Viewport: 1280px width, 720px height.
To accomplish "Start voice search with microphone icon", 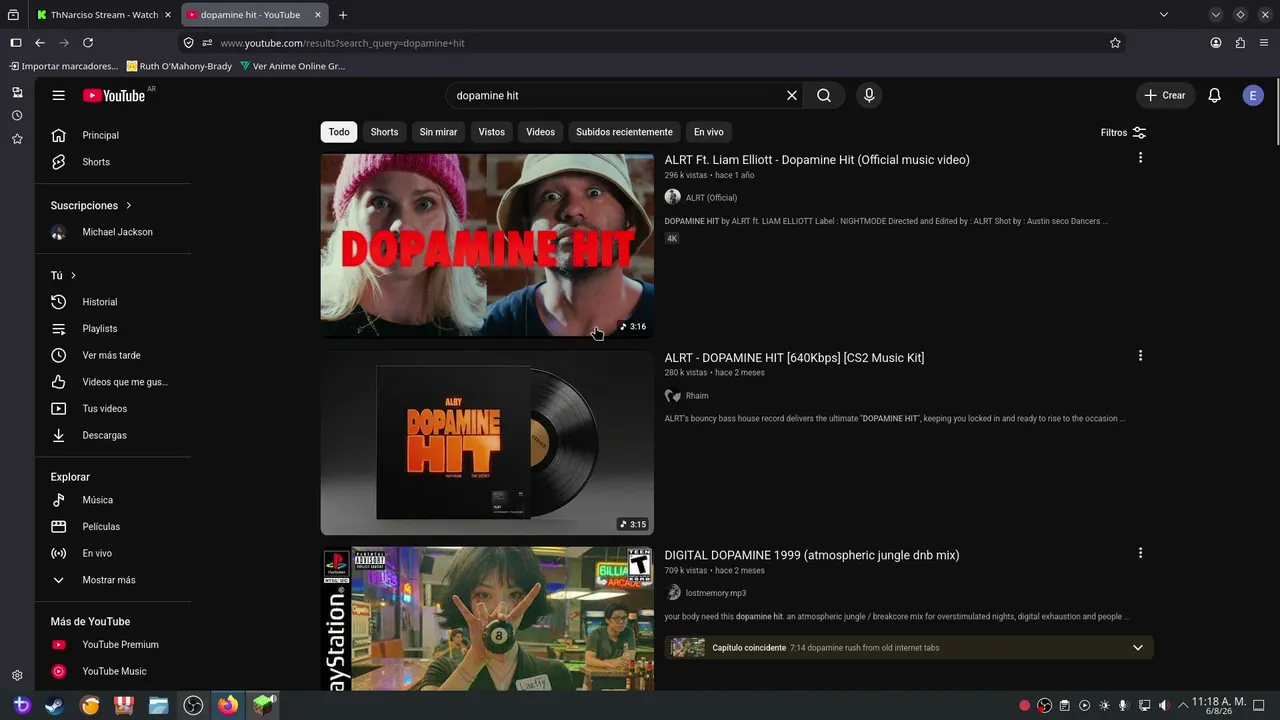I will (x=869, y=95).
